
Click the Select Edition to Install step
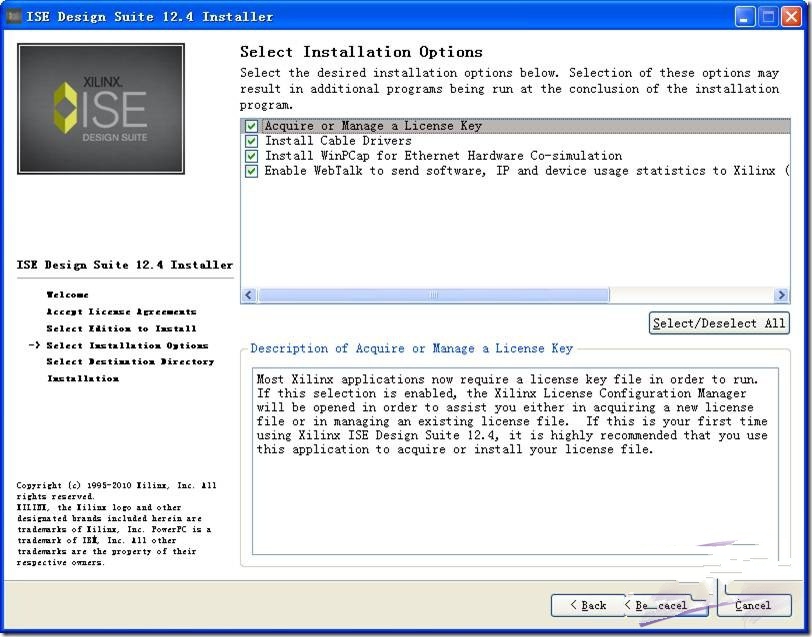point(121,328)
